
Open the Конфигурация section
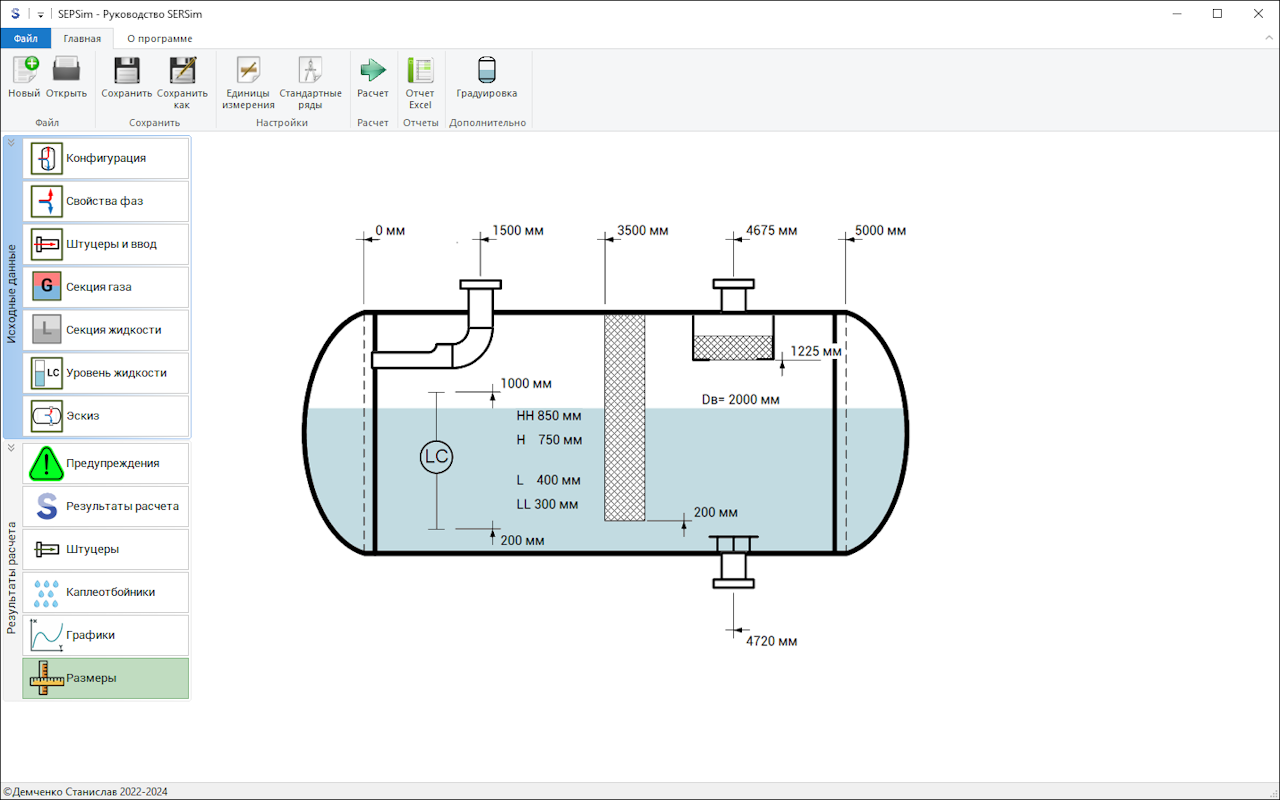(x=106, y=158)
